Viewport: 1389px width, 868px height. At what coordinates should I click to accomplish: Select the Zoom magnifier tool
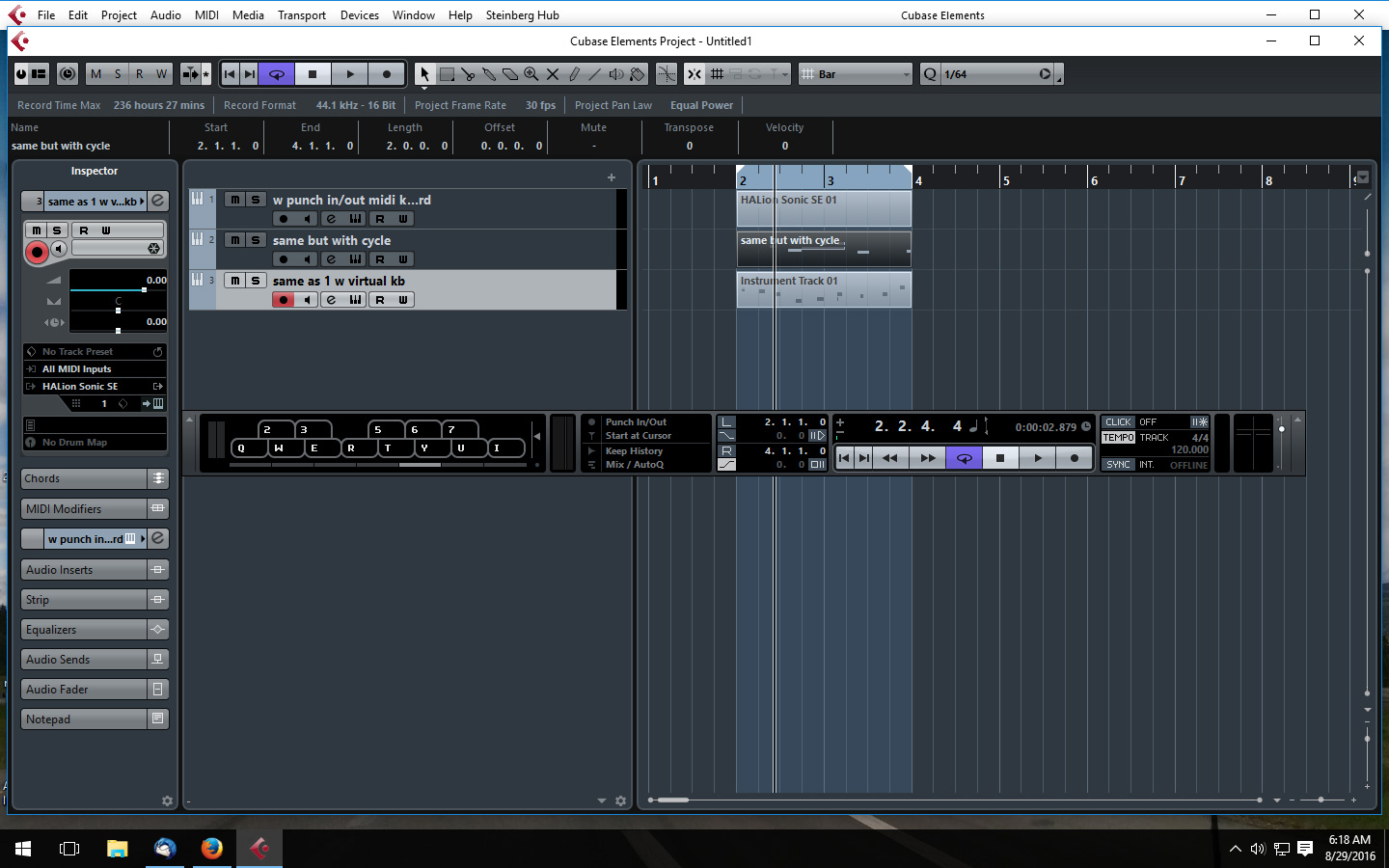531,74
